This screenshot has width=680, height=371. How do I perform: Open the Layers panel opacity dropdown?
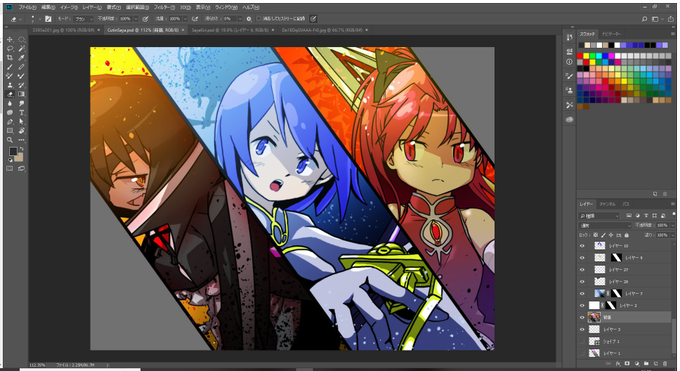coord(673,225)
